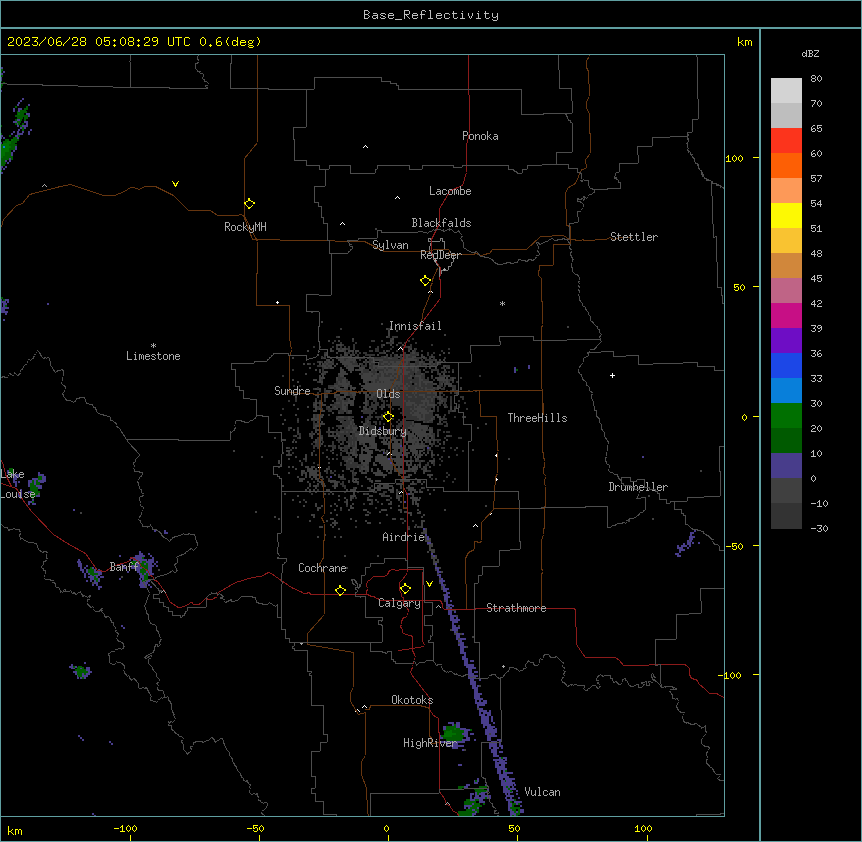Image resolution: width=862 pixels, height=842 pixels.
Task: Click the Lacombe label on map
Action: (x=450, y=191)
